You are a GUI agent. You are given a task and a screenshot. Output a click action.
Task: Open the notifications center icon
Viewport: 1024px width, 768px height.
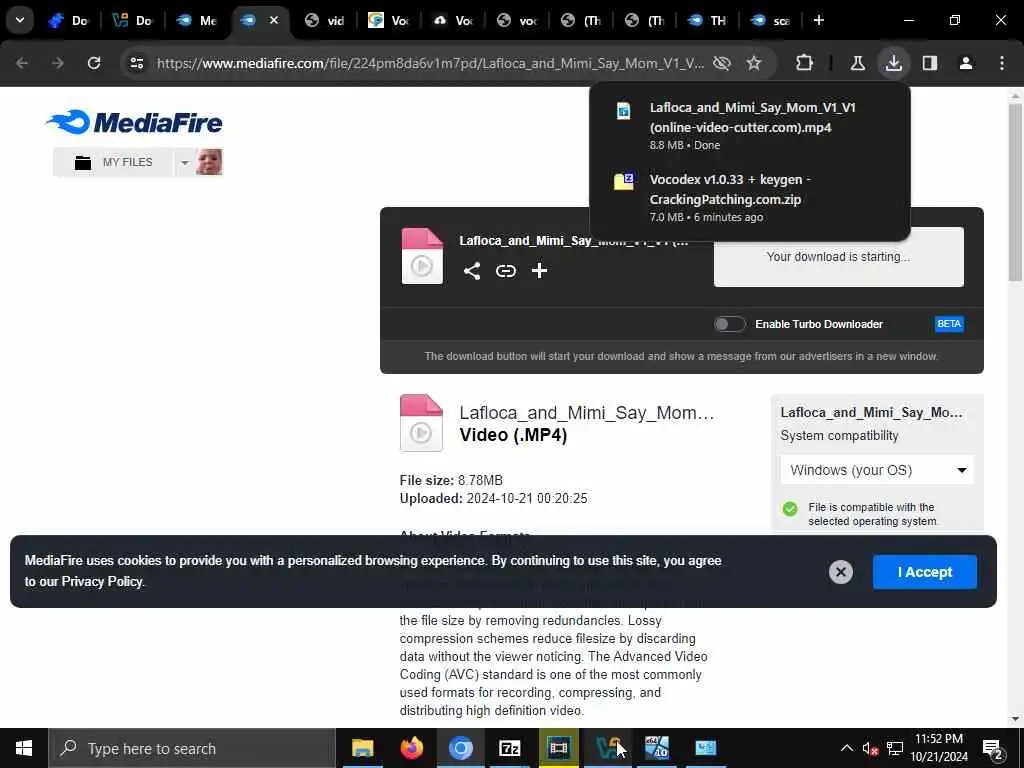[993, 748]
